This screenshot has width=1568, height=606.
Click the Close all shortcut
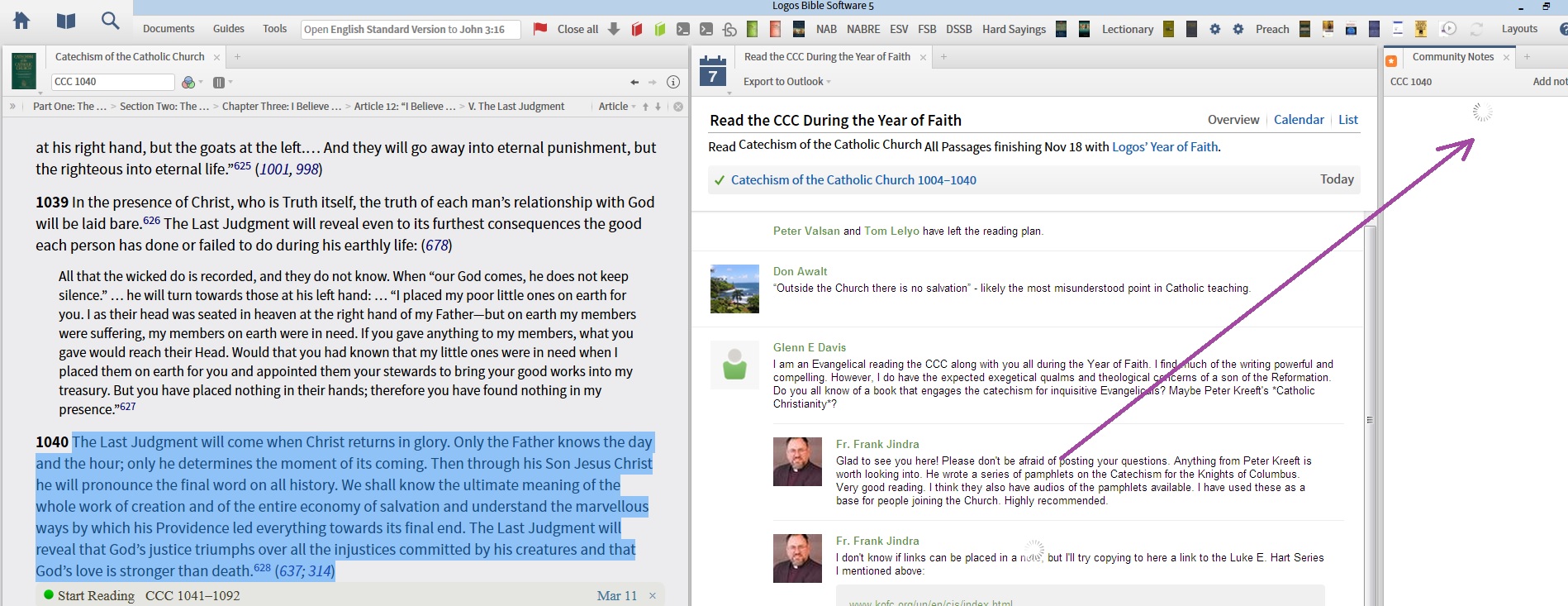coord(577,29)
